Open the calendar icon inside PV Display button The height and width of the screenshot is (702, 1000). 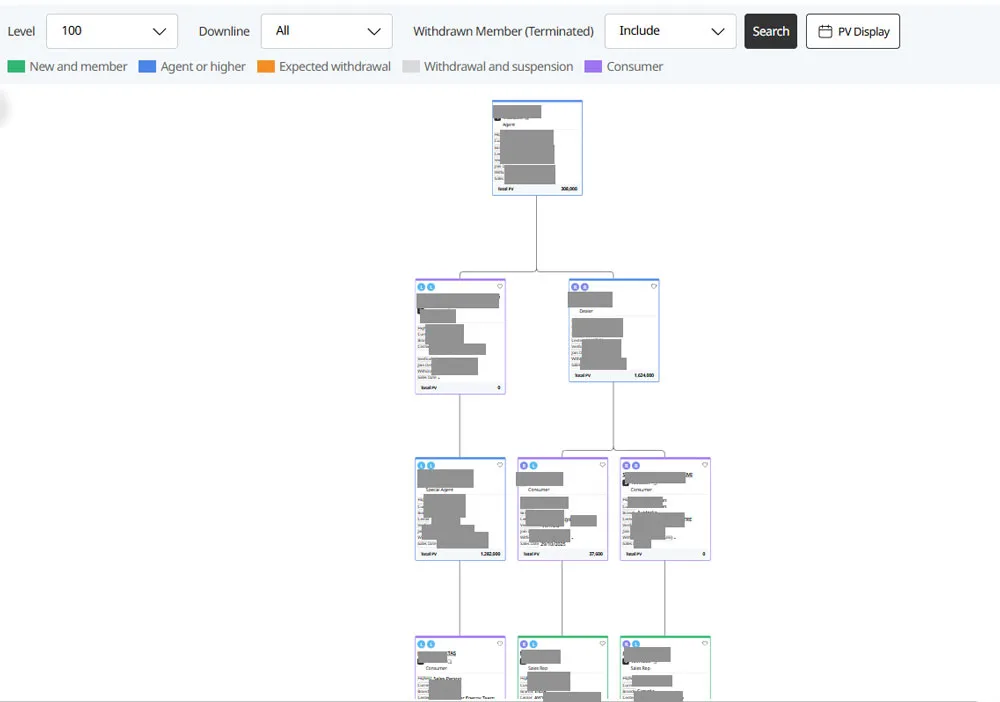pyautogui.click(x=825, y=31)
